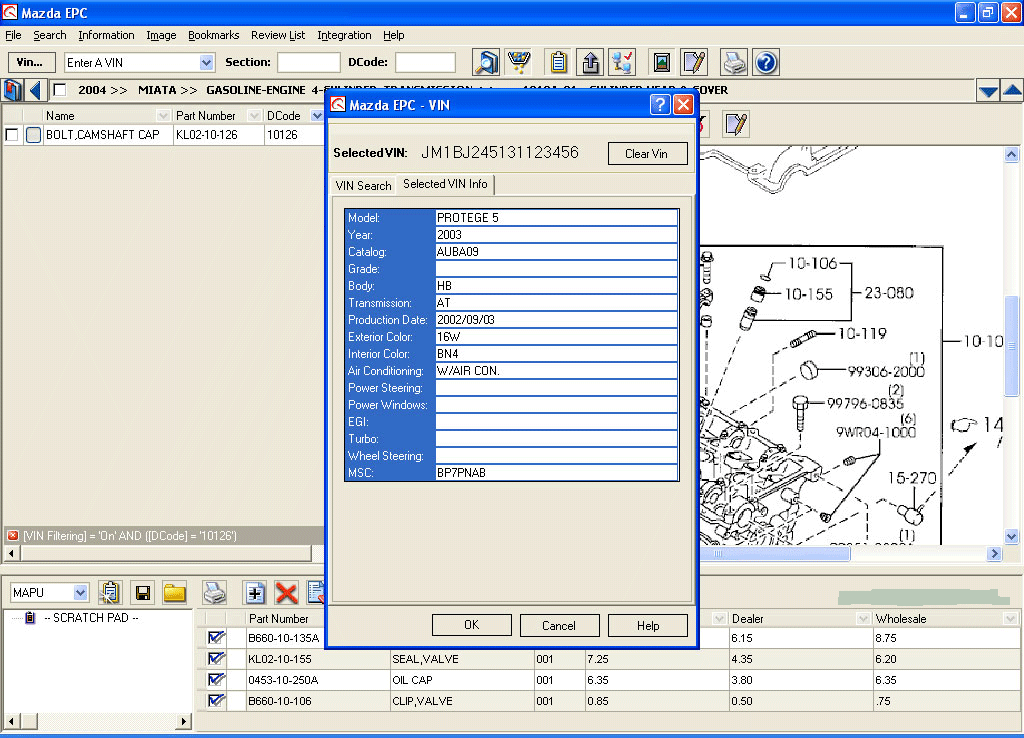
Task: Open the yellow folder icon in scratch pad toolbar
Action: pos(174,592)
